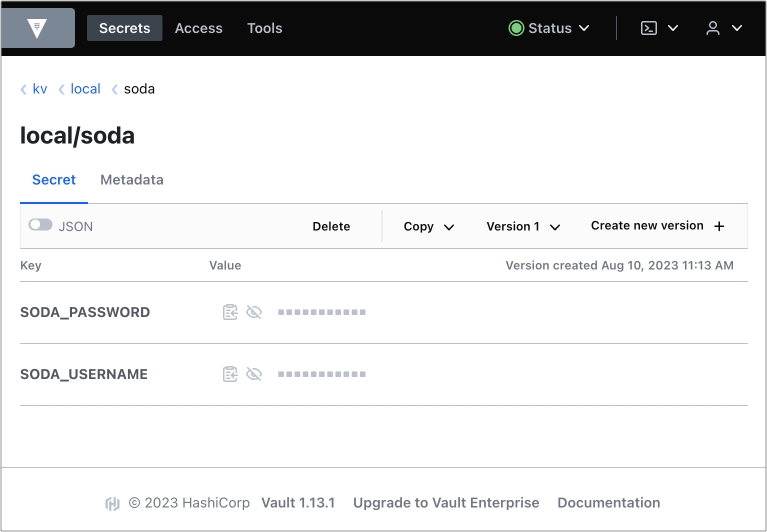This screenshot has width=767, height=532.
Task: Show the hidden SODA_USERNAME value
Action: (x=254, y=375)
